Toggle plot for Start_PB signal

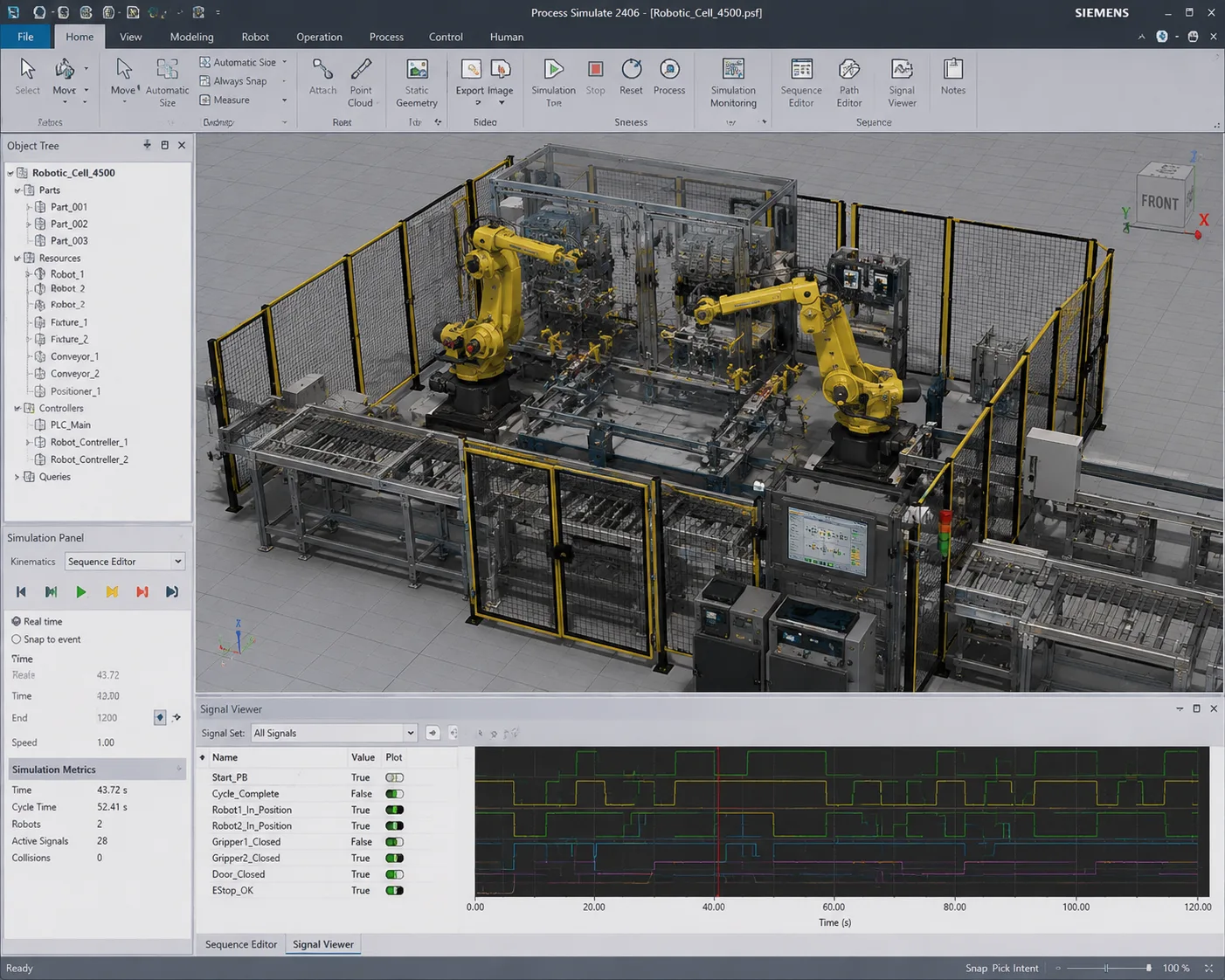[x=394, y=777]
